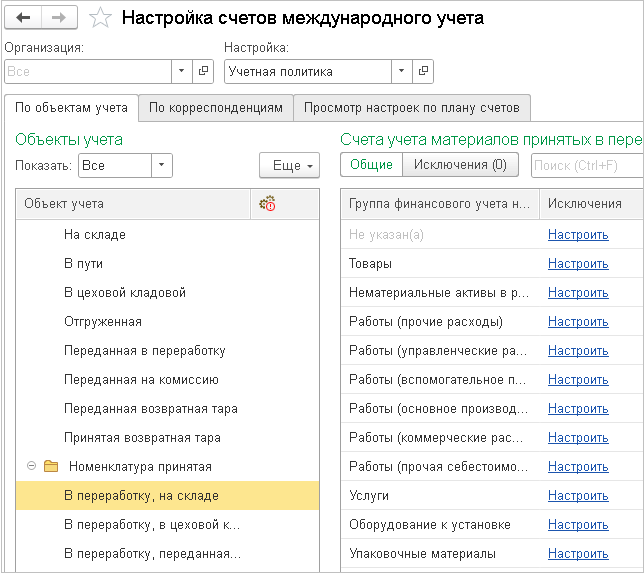
Task: Switch to the По корреспонденциям tab
Action: click(x=215, y=108)
